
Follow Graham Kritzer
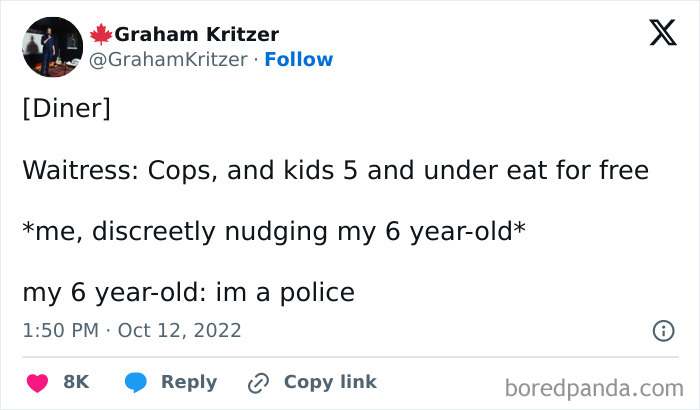click(299, 60)
